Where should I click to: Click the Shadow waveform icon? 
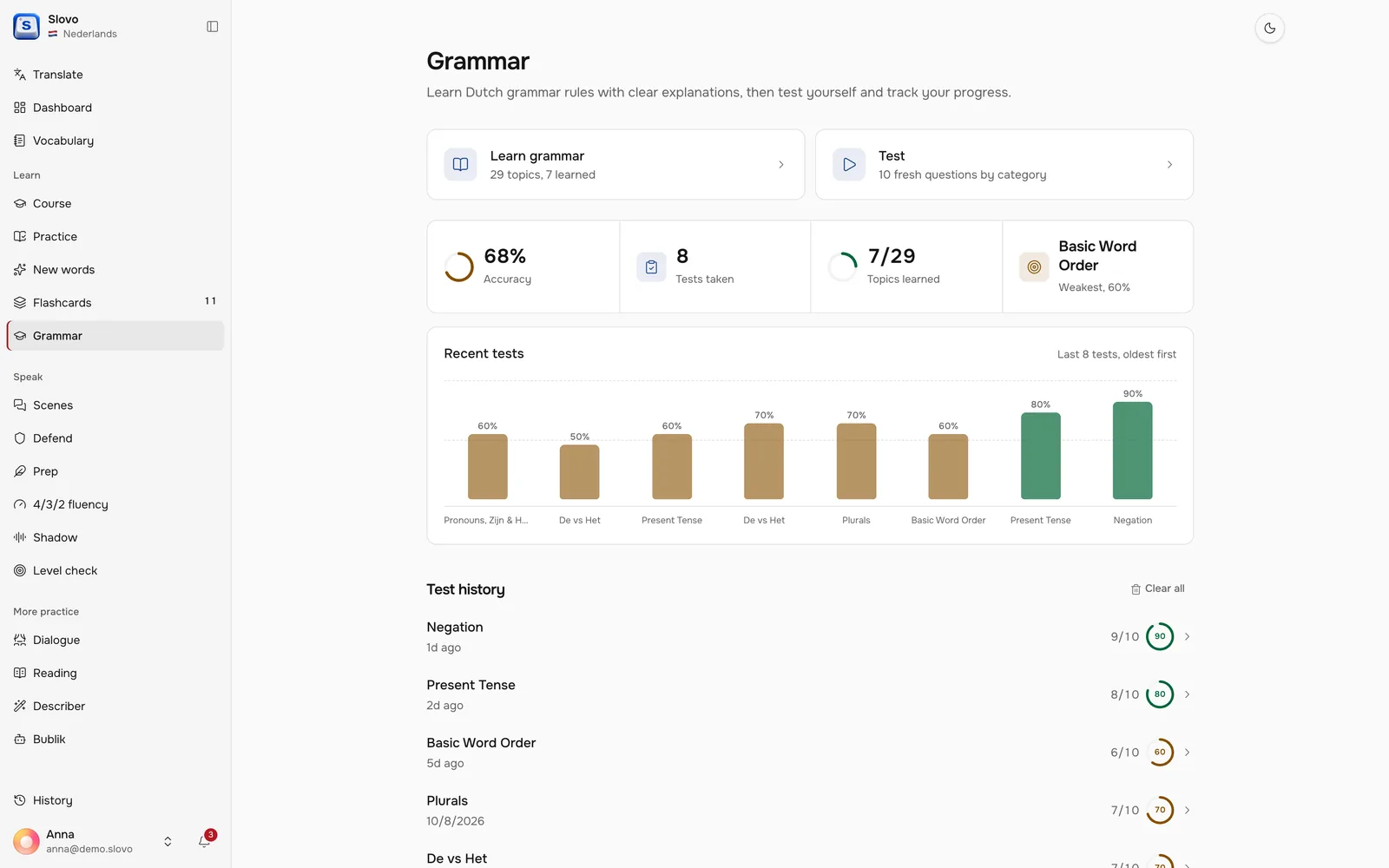click(20, 537)
